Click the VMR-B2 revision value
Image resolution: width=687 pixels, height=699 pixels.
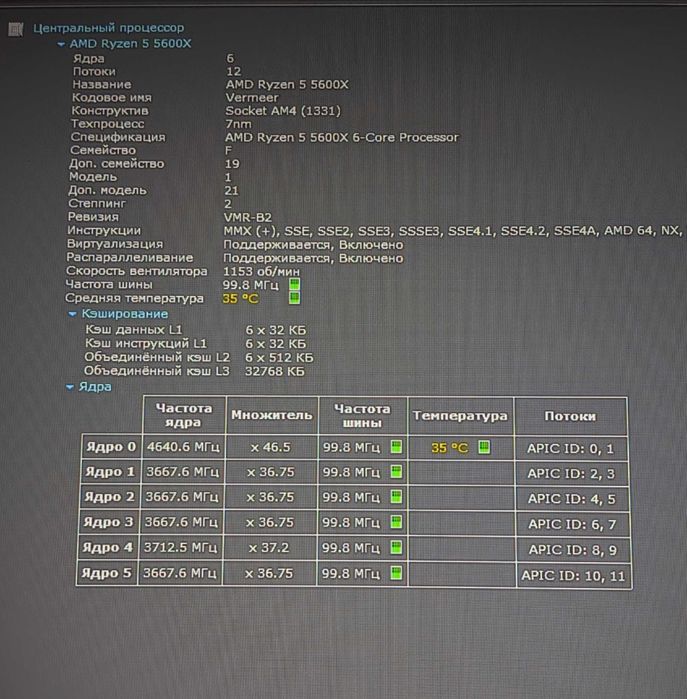pos(248,217)
